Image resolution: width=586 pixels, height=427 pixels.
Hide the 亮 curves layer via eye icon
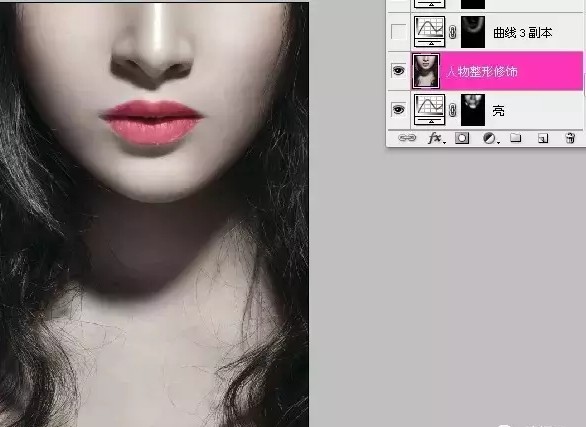(x=398, y=110)
